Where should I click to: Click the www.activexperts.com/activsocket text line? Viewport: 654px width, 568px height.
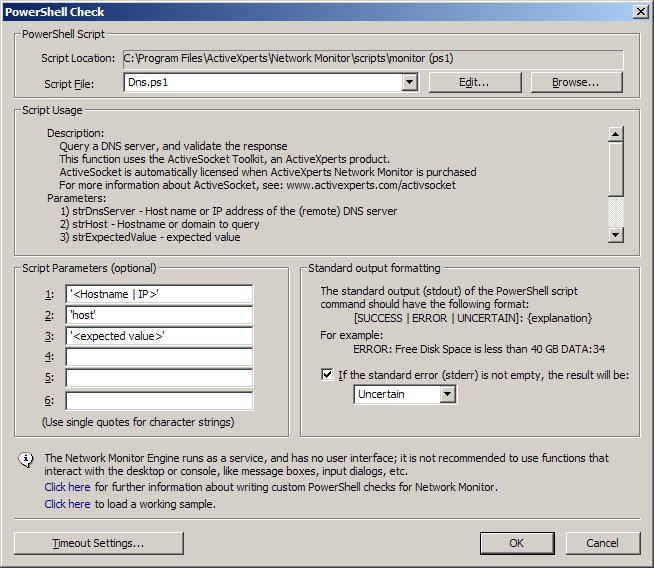coord(257,185)
